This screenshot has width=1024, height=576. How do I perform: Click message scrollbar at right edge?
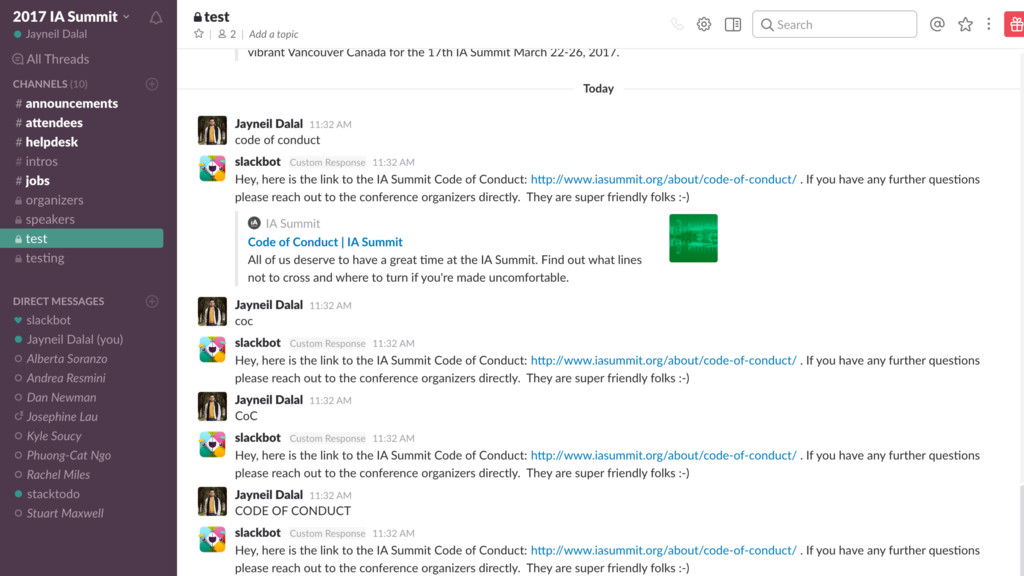[1021, 529]
